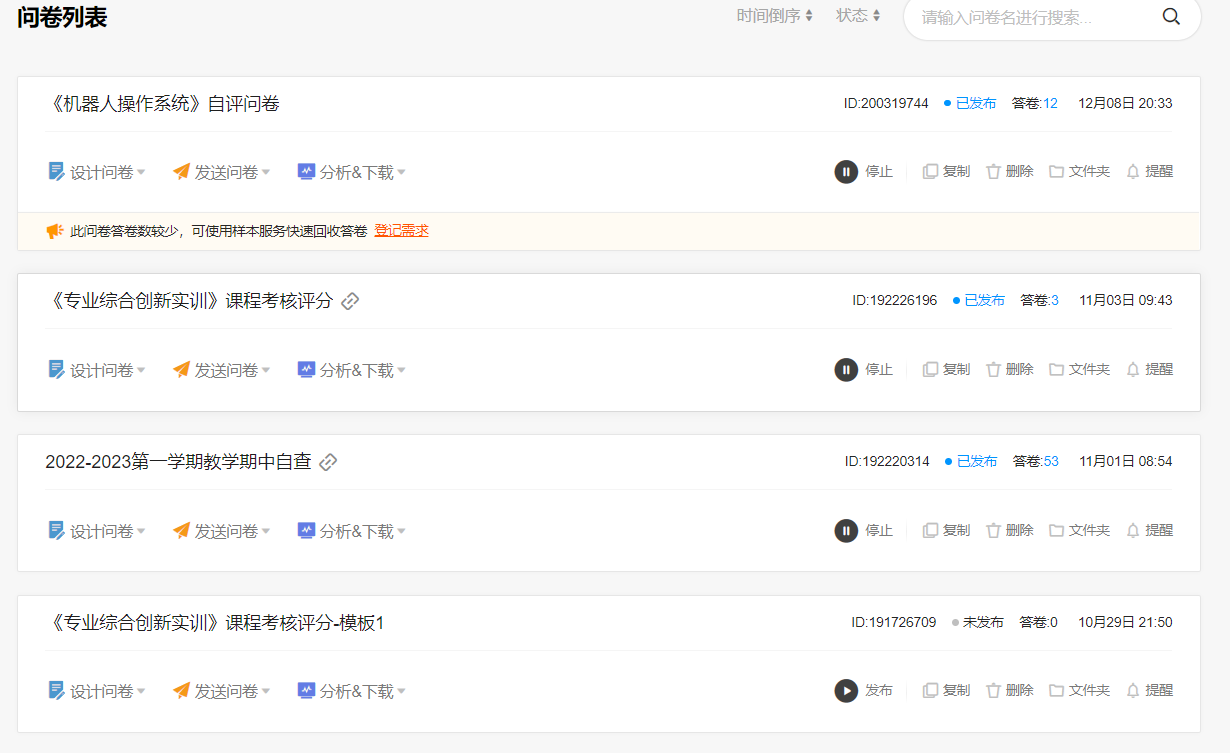Screen dimensions: 1230x753
Task: Click the search magnifier icon
Action: coord(1171,17)
